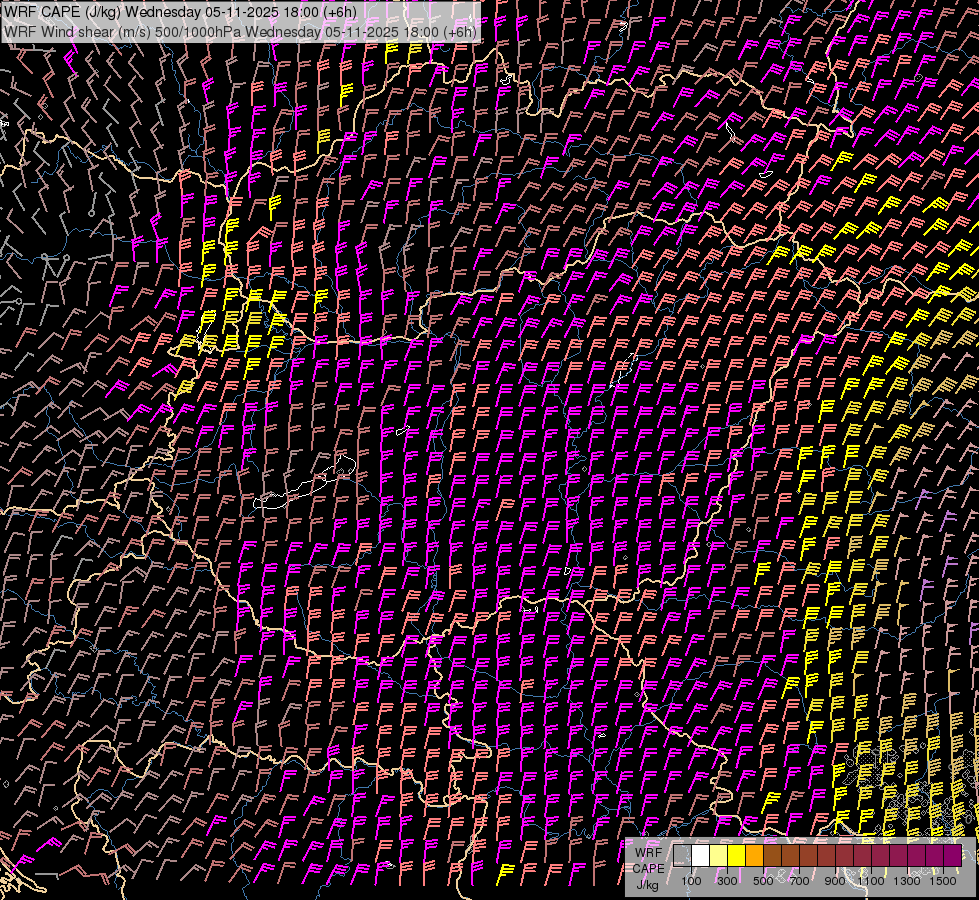Click the "100" legend scale label
The width and height of the screenshot is (979, 900).
point(691,881)
